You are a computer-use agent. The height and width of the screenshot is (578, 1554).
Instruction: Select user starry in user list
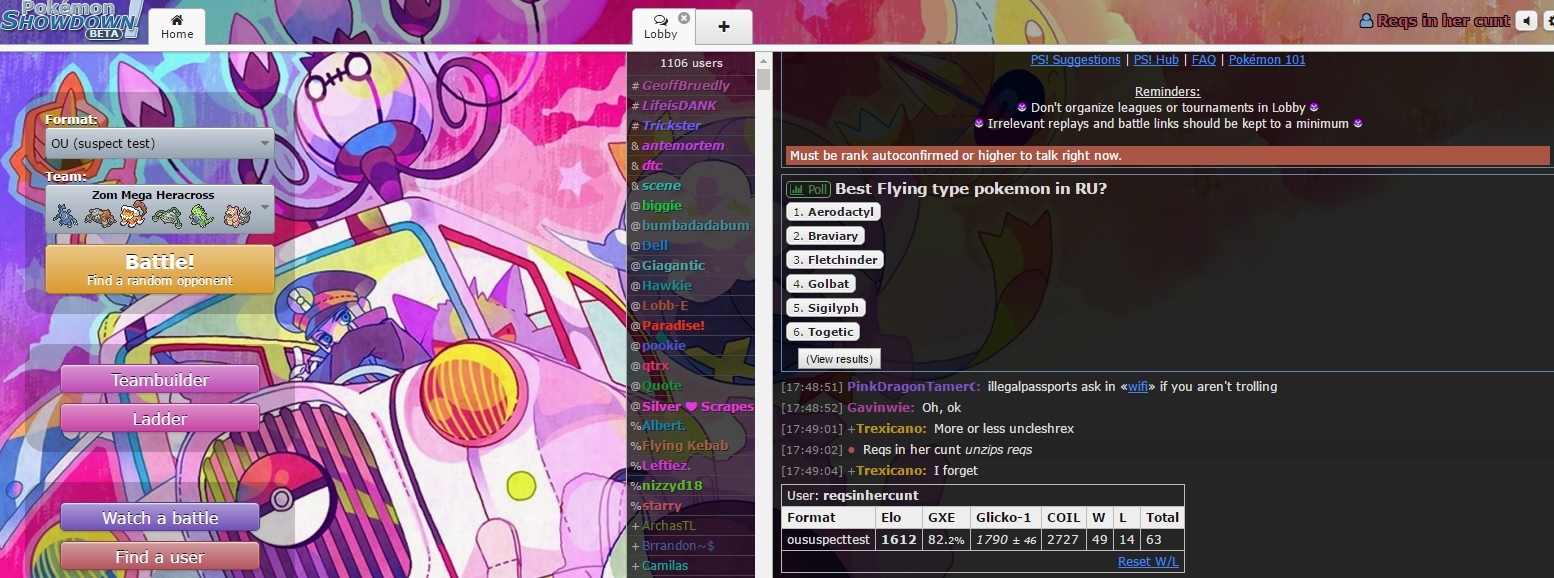[691, 506]
